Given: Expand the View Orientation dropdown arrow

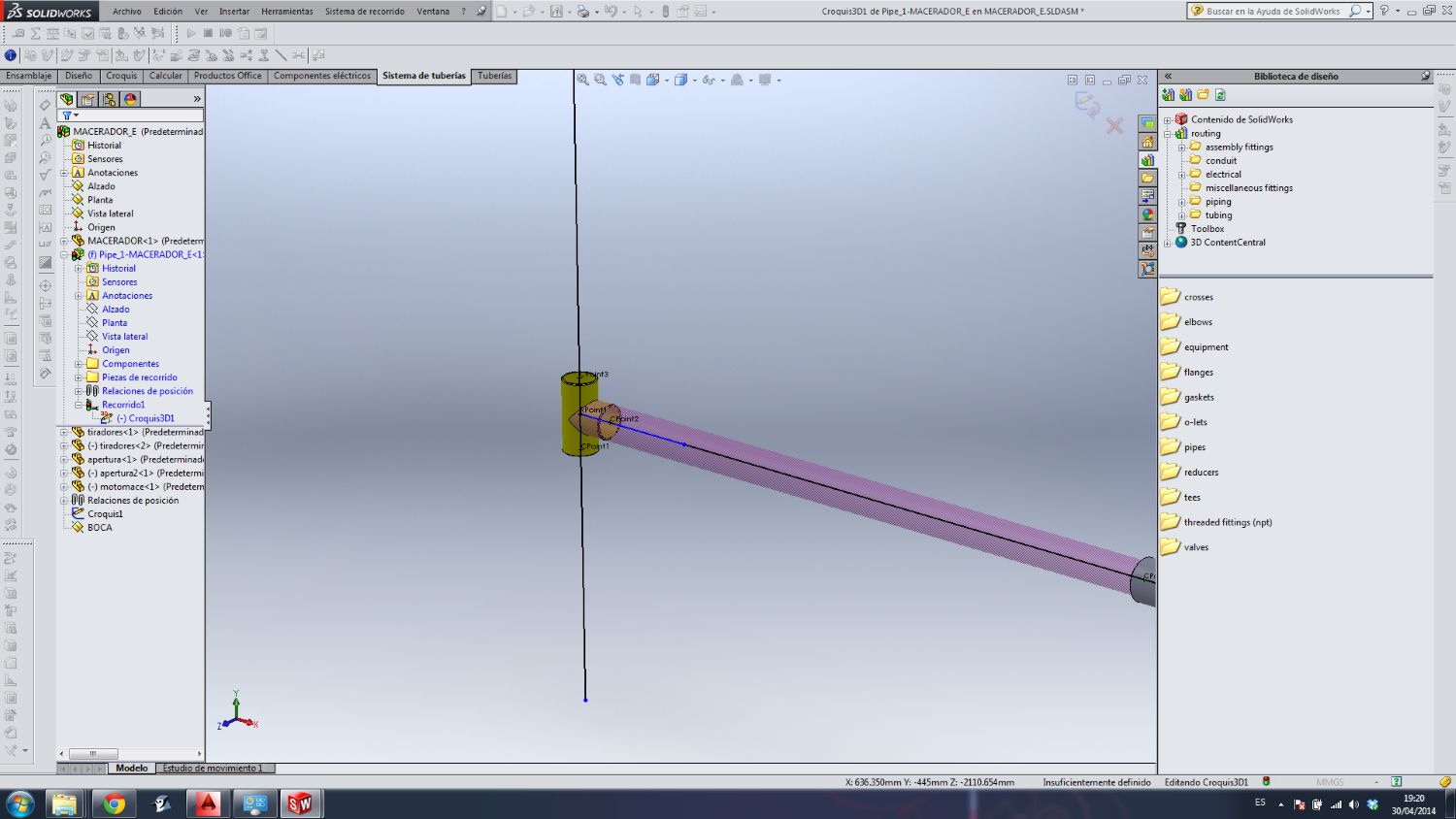Looking at the screenshot, I should tap(666, 81).
